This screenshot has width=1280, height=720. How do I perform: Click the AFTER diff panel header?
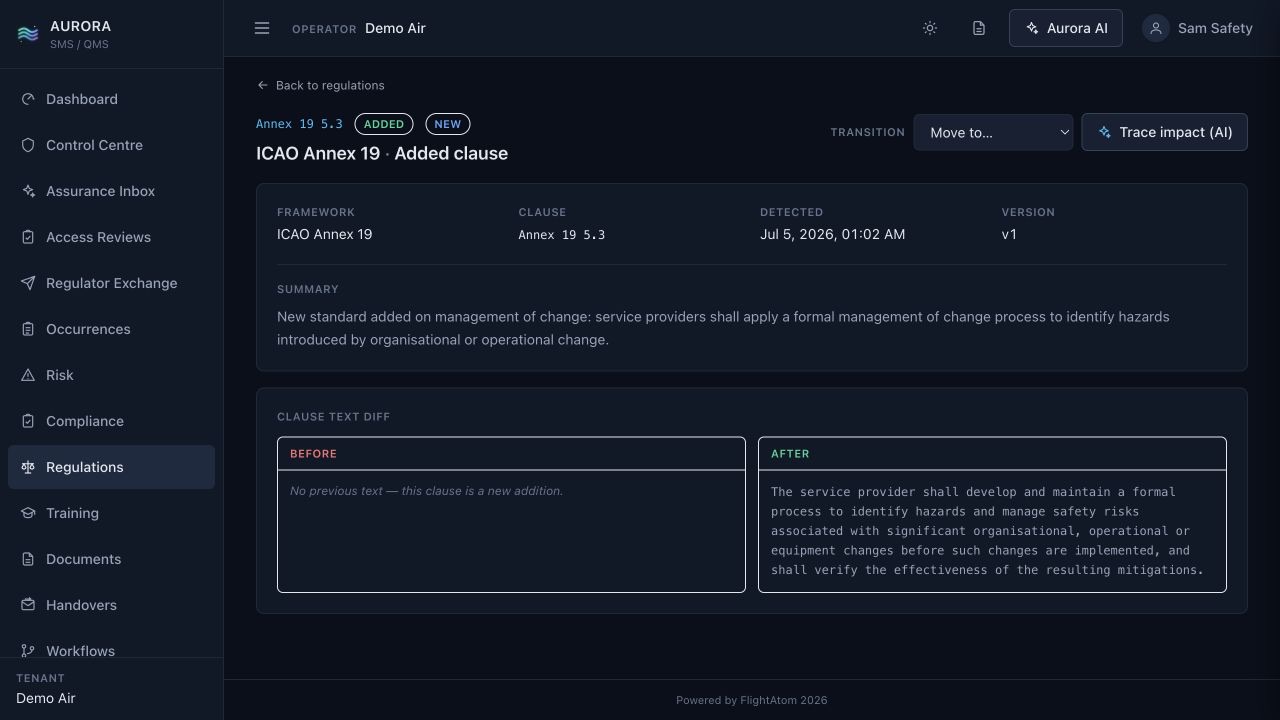[992, 454]
